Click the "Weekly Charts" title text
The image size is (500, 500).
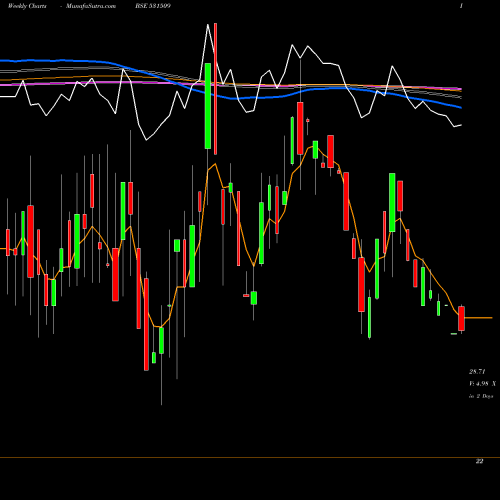tap(27, 6)
